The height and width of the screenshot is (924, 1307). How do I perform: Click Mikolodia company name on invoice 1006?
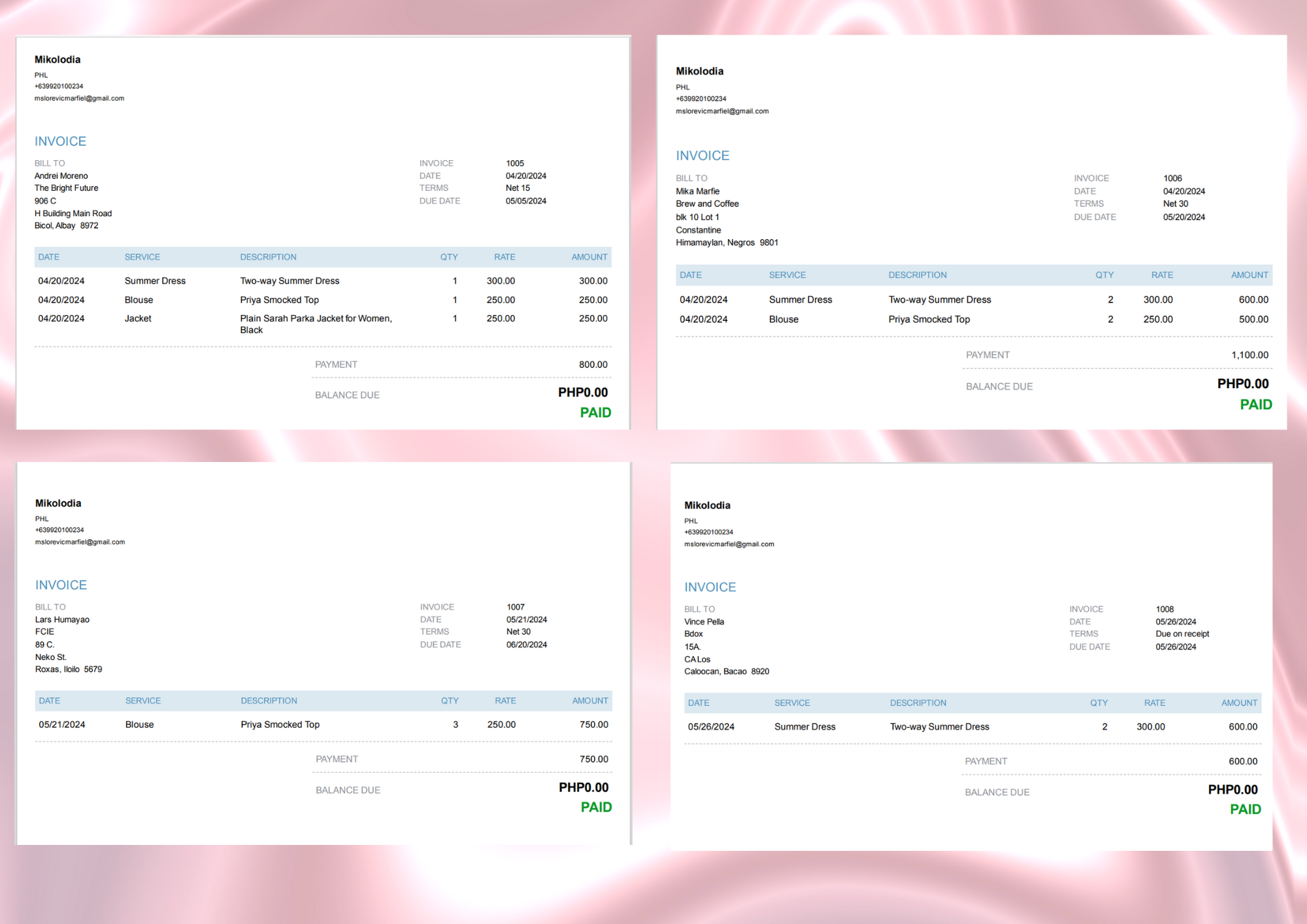point(699,71)
